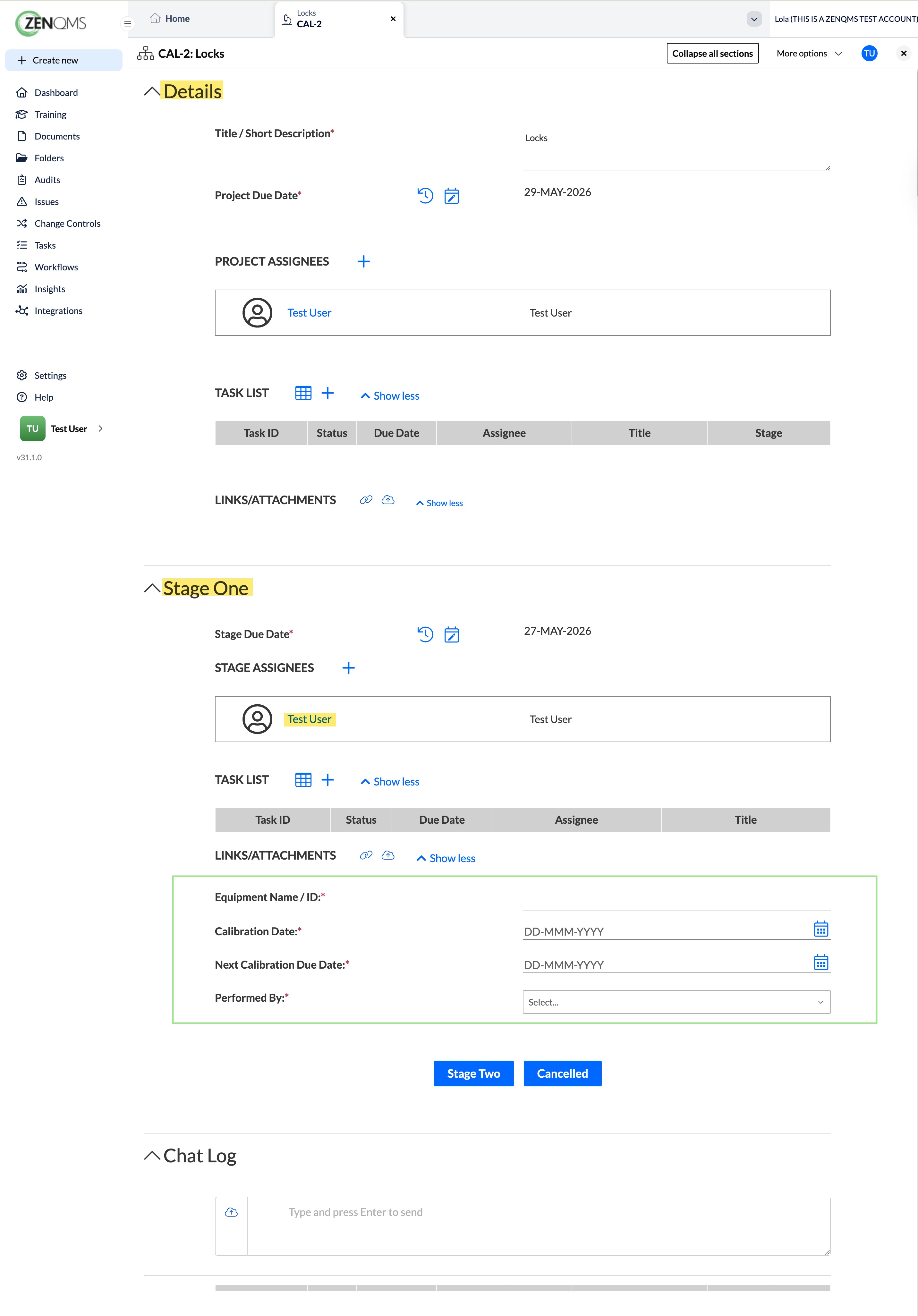Add a task in Stage One task list

tap(327, 779)
